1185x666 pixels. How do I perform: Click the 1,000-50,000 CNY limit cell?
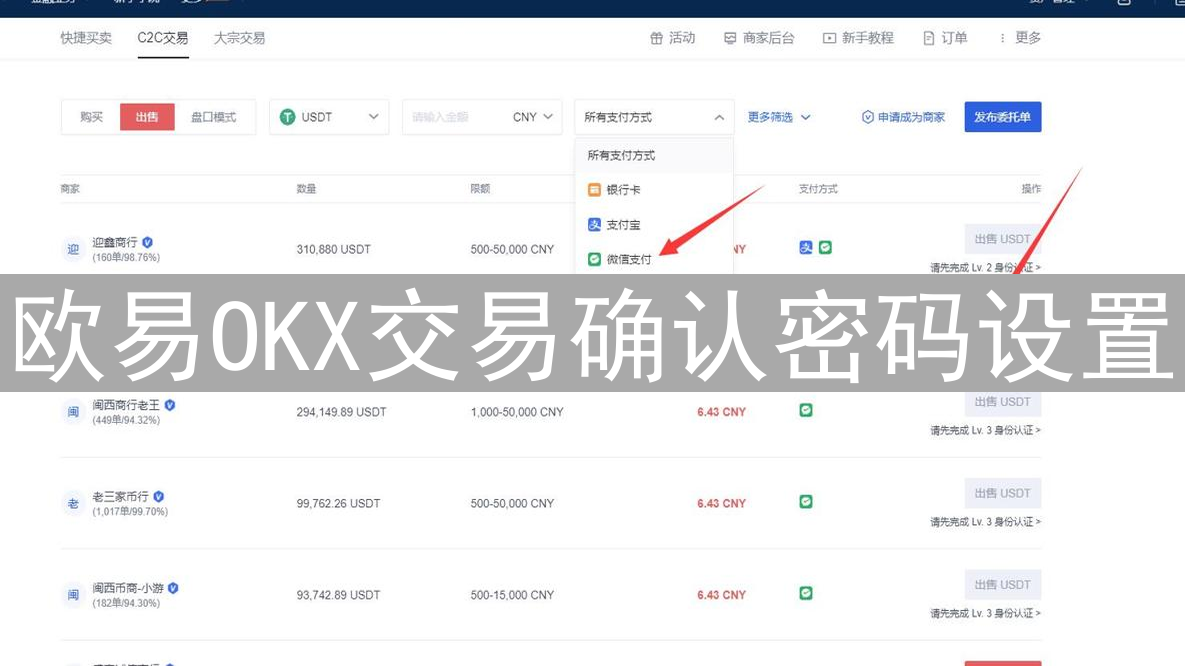(x=517, y=412)
